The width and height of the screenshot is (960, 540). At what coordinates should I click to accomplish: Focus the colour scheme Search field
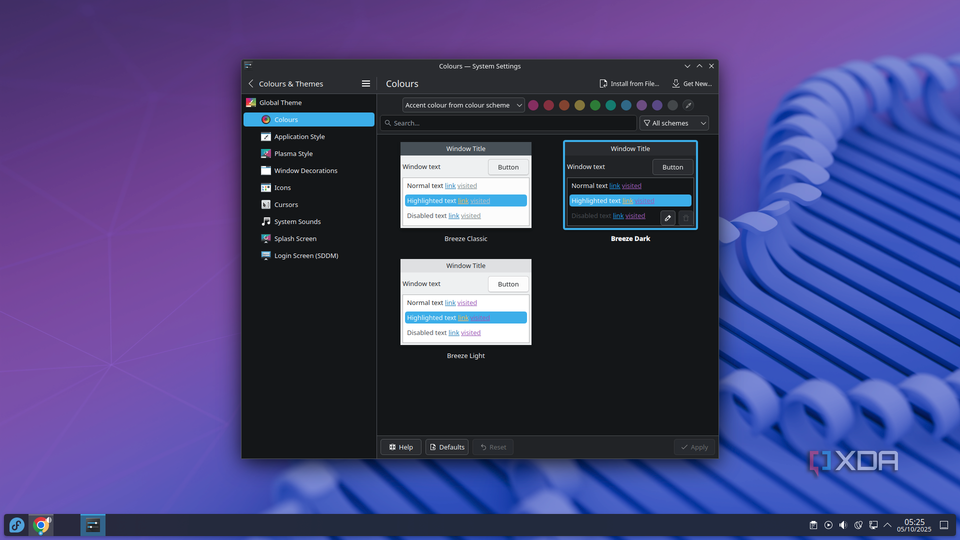(508, 123)
